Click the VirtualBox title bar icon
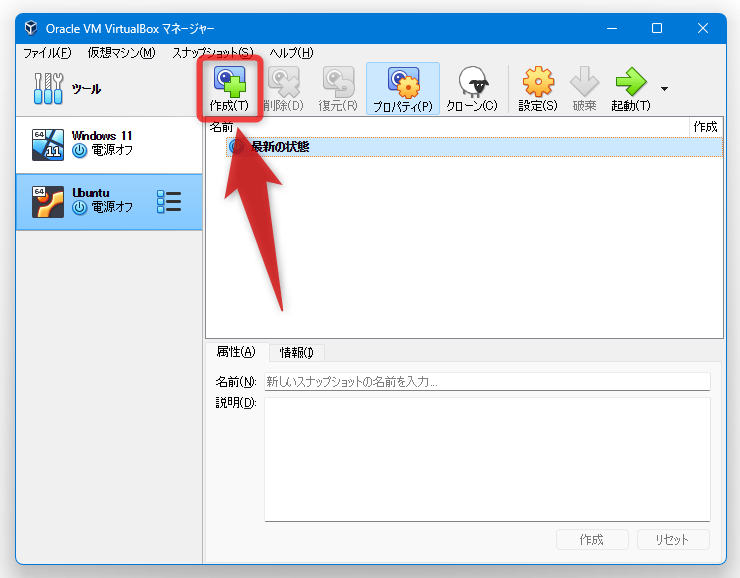The image size is (740, 578). coord(31,28)
